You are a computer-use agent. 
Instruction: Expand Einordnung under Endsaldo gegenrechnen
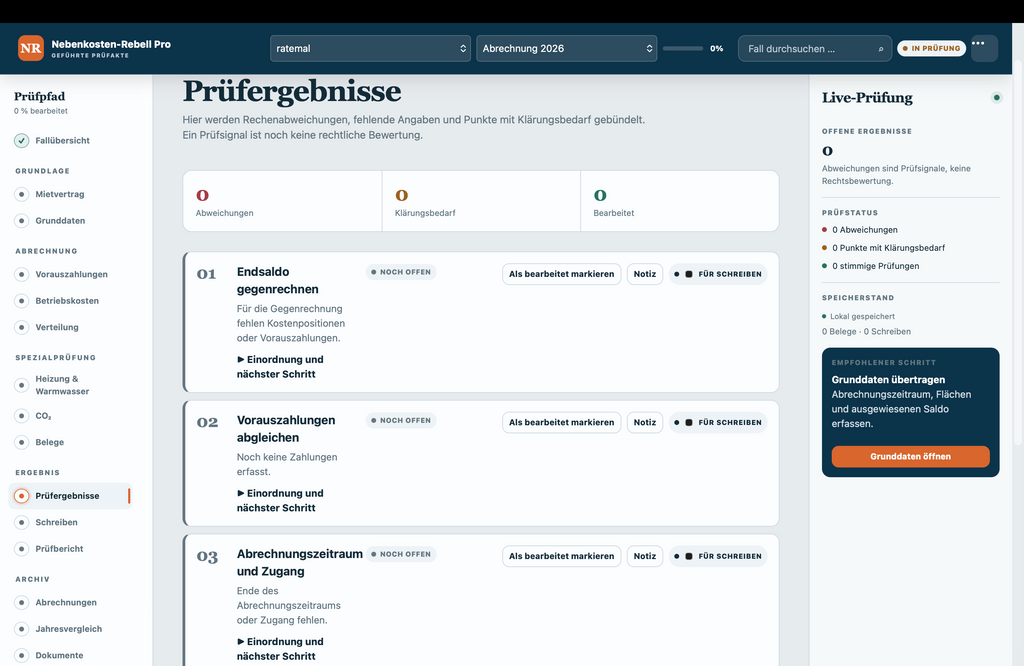pos(280,367)
